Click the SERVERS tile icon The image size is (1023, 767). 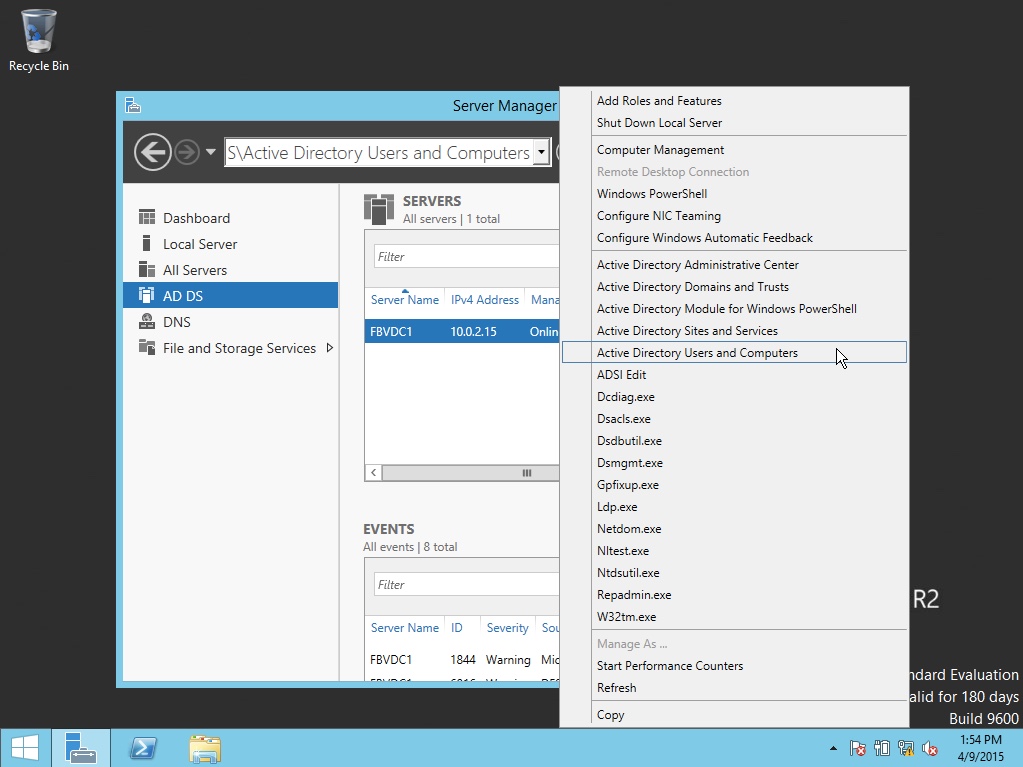379,209
